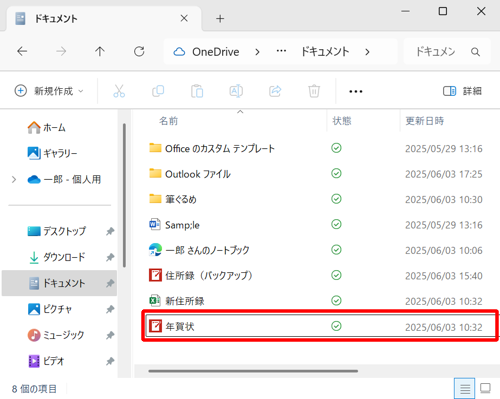Viewport: 500px width, 399px height.
Task: Toggle the 詳細 details pane
Action: click(462, 91)
